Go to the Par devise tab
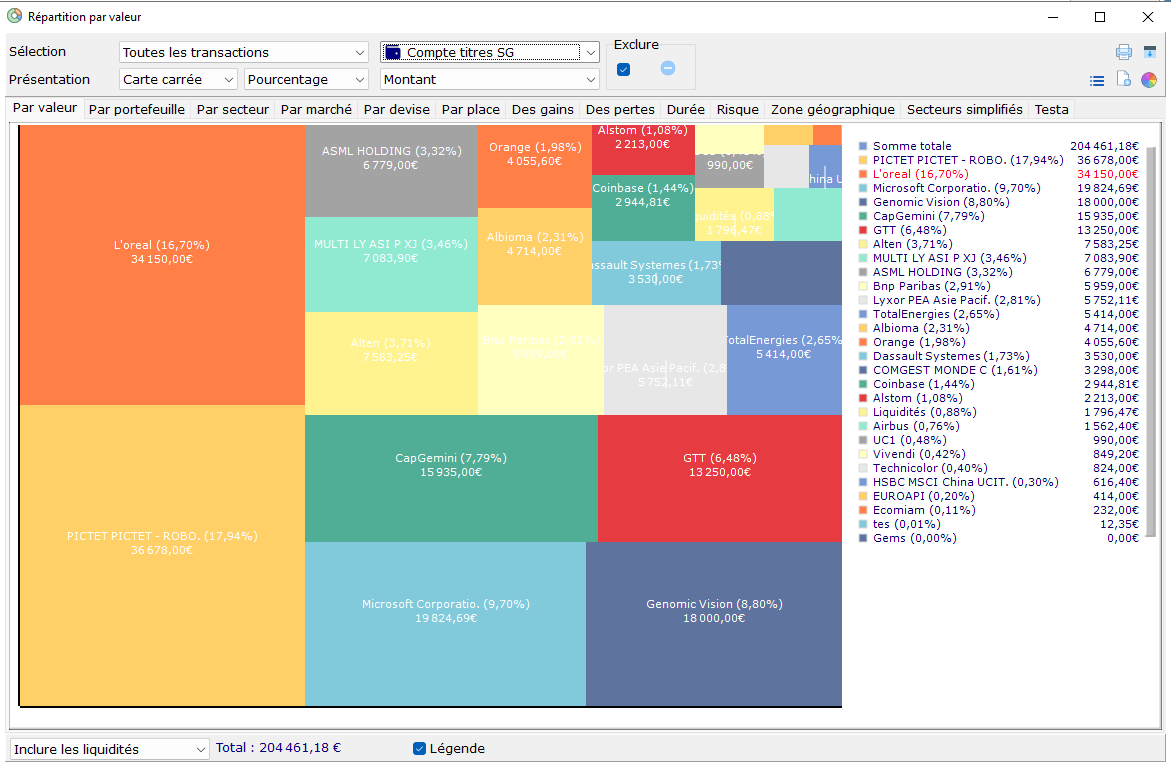Viewport: 1171px width, 766px height. 397,109
